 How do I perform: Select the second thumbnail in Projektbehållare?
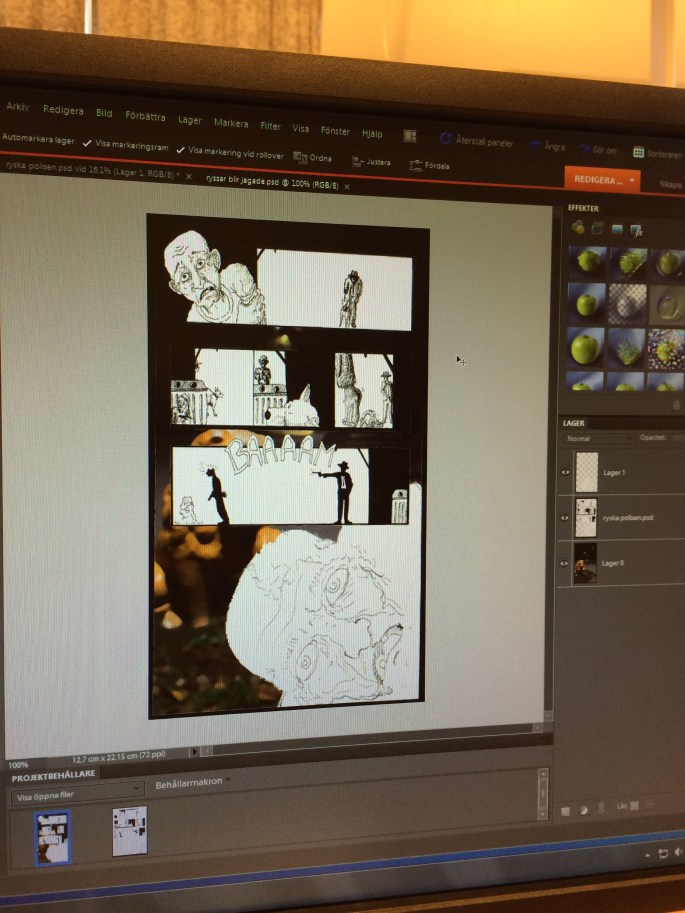129,831
